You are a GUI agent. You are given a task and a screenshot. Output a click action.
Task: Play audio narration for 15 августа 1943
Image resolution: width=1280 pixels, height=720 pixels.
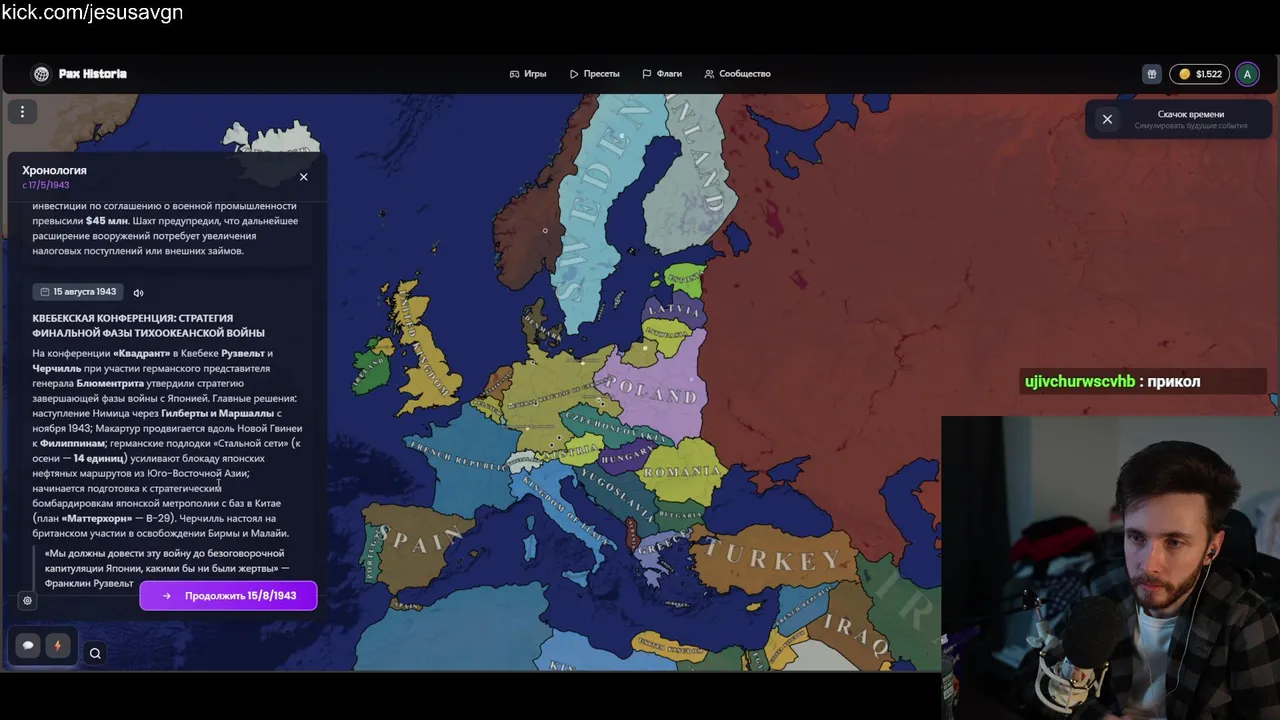(x=138, y=292)
